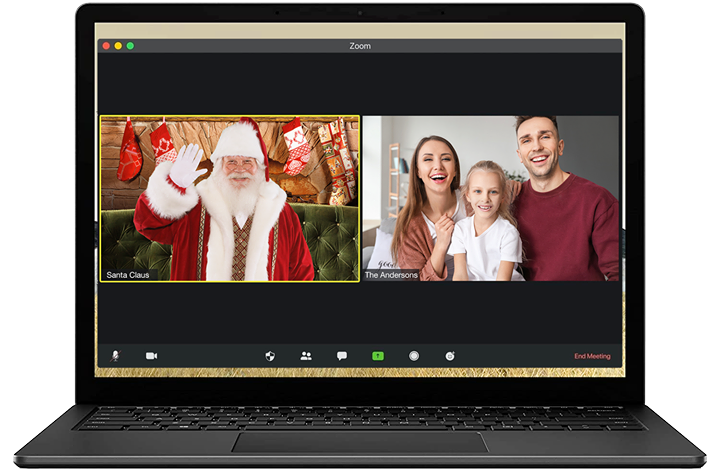The width and height of the screenshot is (720, 474).
Task: Maximize the Zoom window with the green button
Action: point(130,46)
